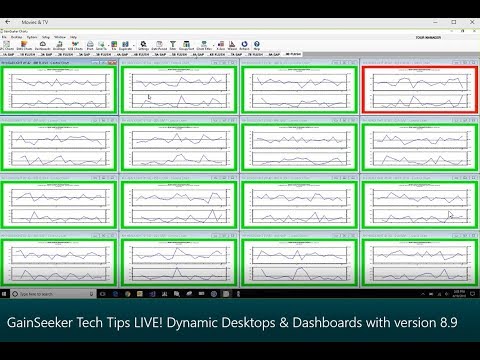The height and width of the screenshot is (360, 480).
Task: Open the SPC Charts toolbar icon
Action: click(6, 46)
